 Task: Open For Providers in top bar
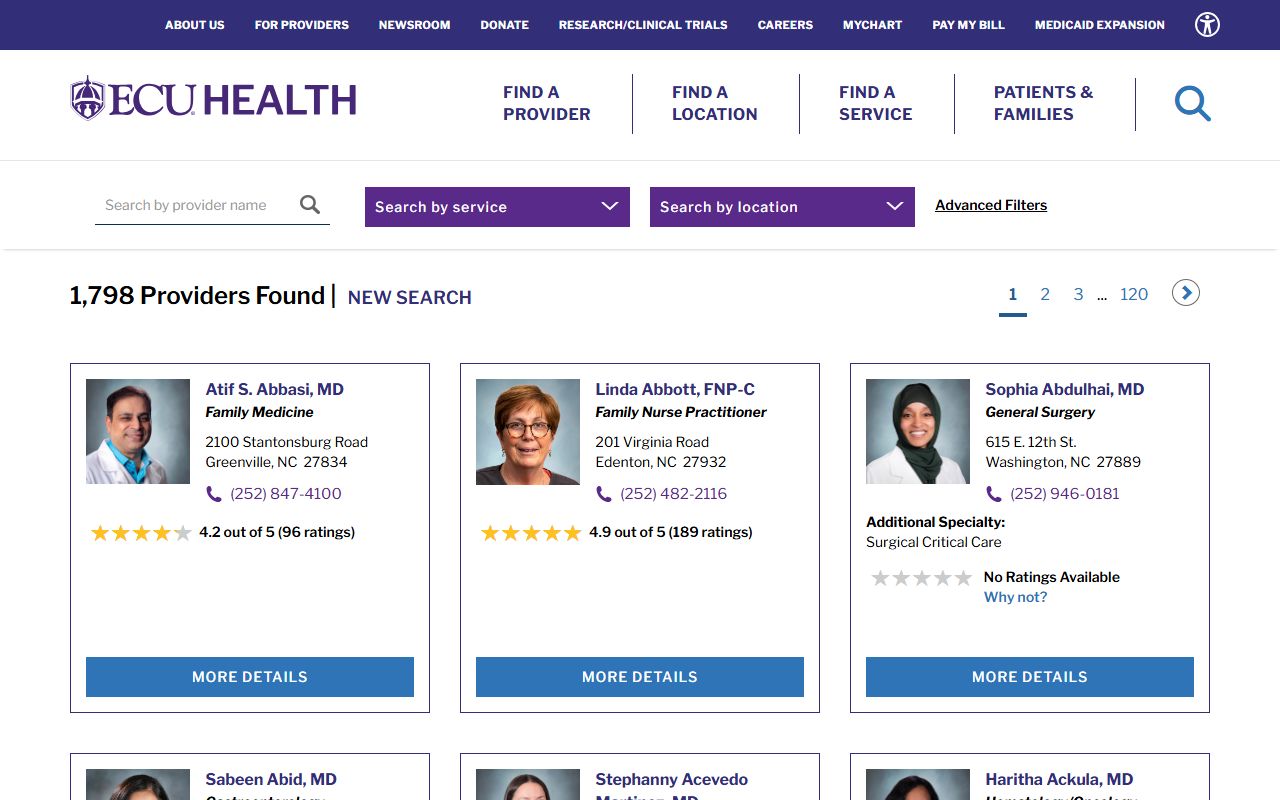tap(302, 25)
